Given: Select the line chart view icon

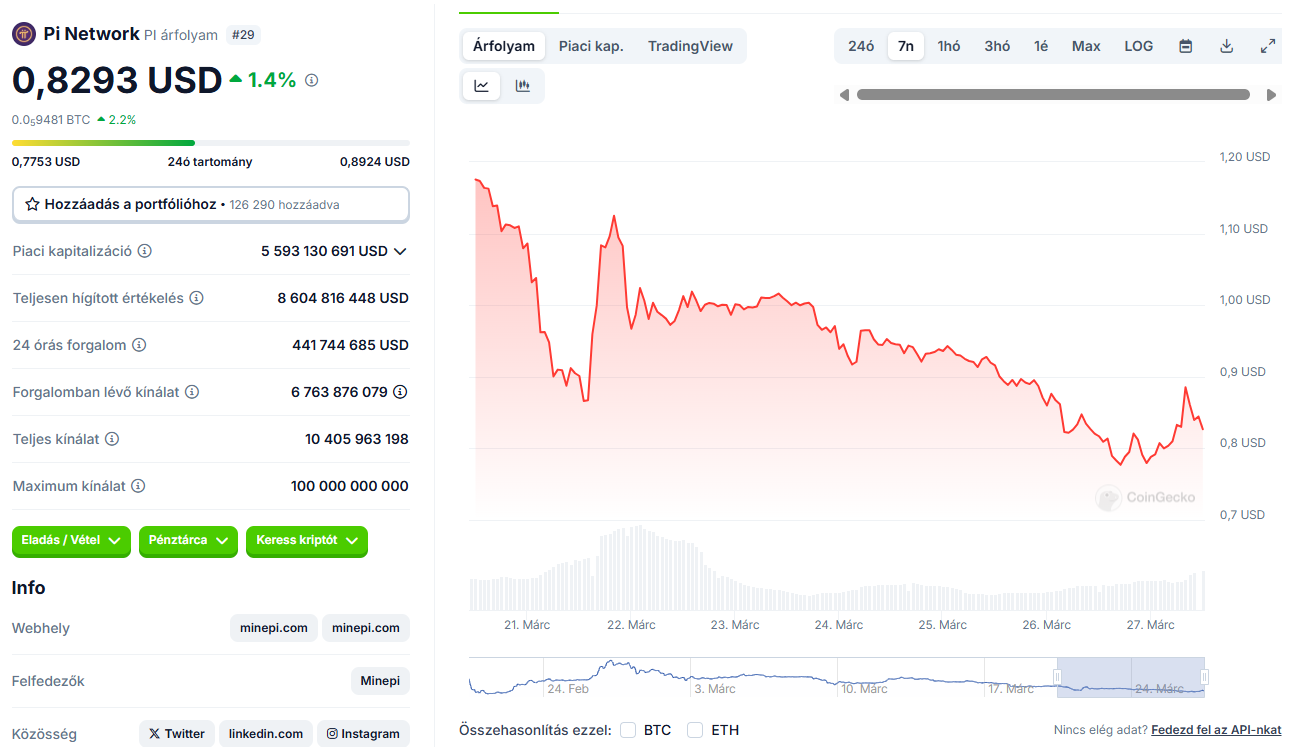Looking at the screenshot, I should click(x=481, y=86).
